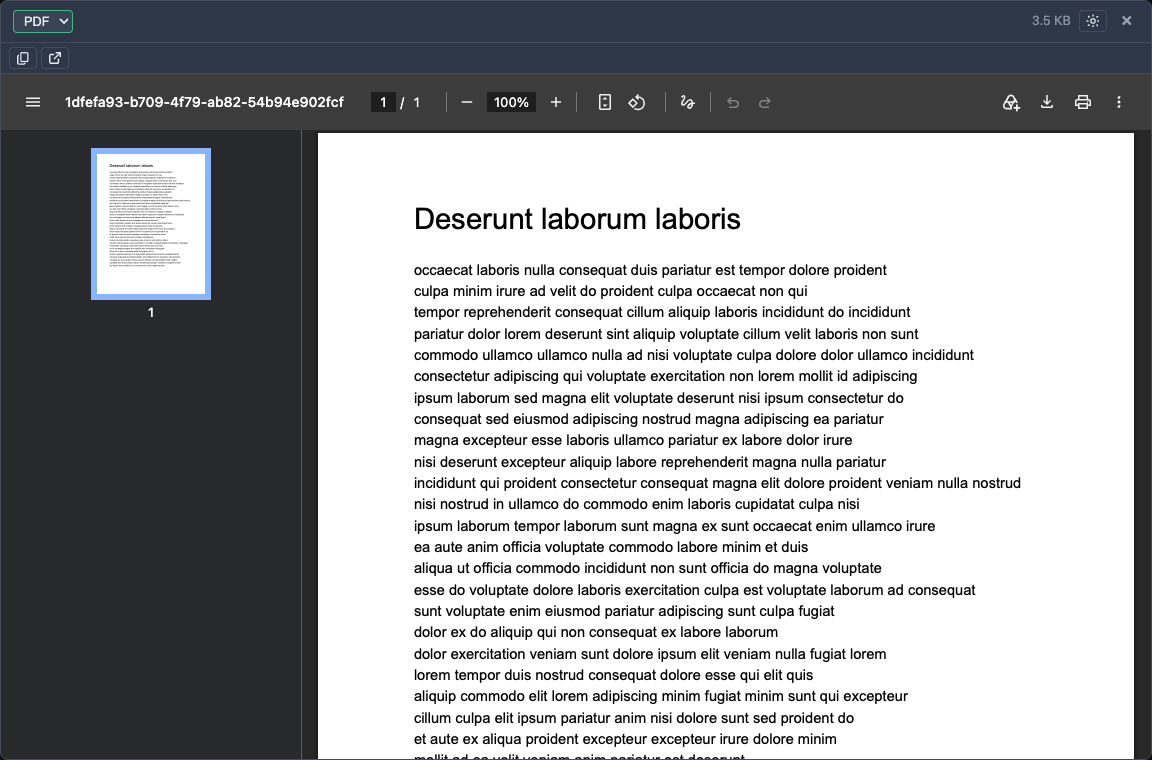
Task: Download the PDF file
Action: click(1047, 102)
